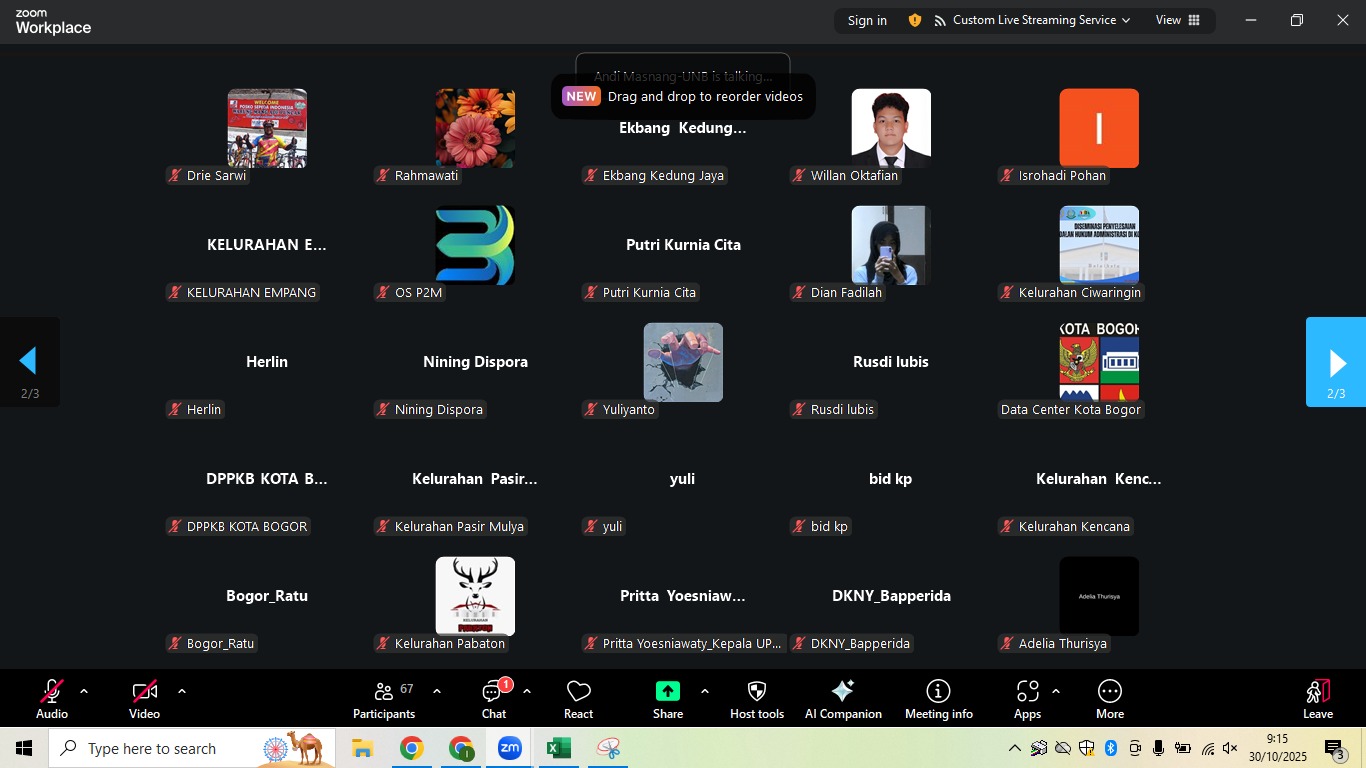
Task: Unmute microphone with the Audio button
Action: (x=52, y=699)
